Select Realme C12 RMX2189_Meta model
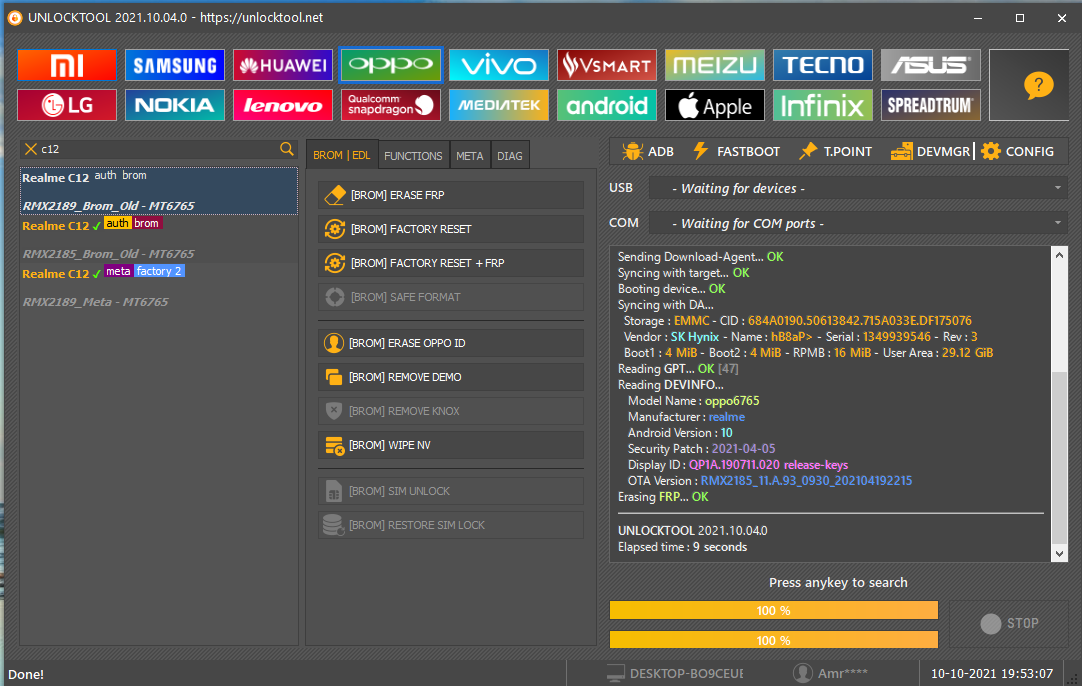 [x=159, y=287]
